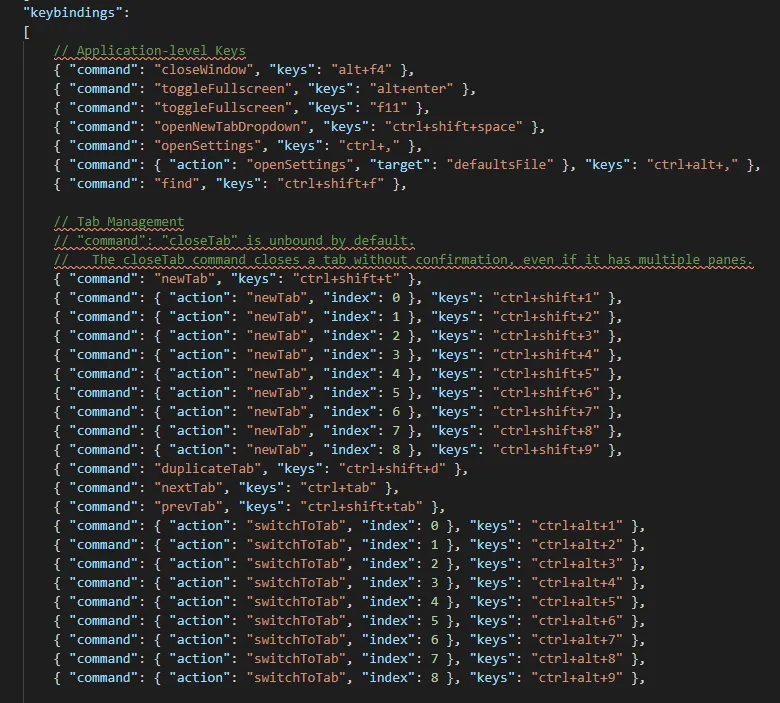
Task: Click the "ctrl+shift+tab" keys value
Action: [x=361, y=507]
